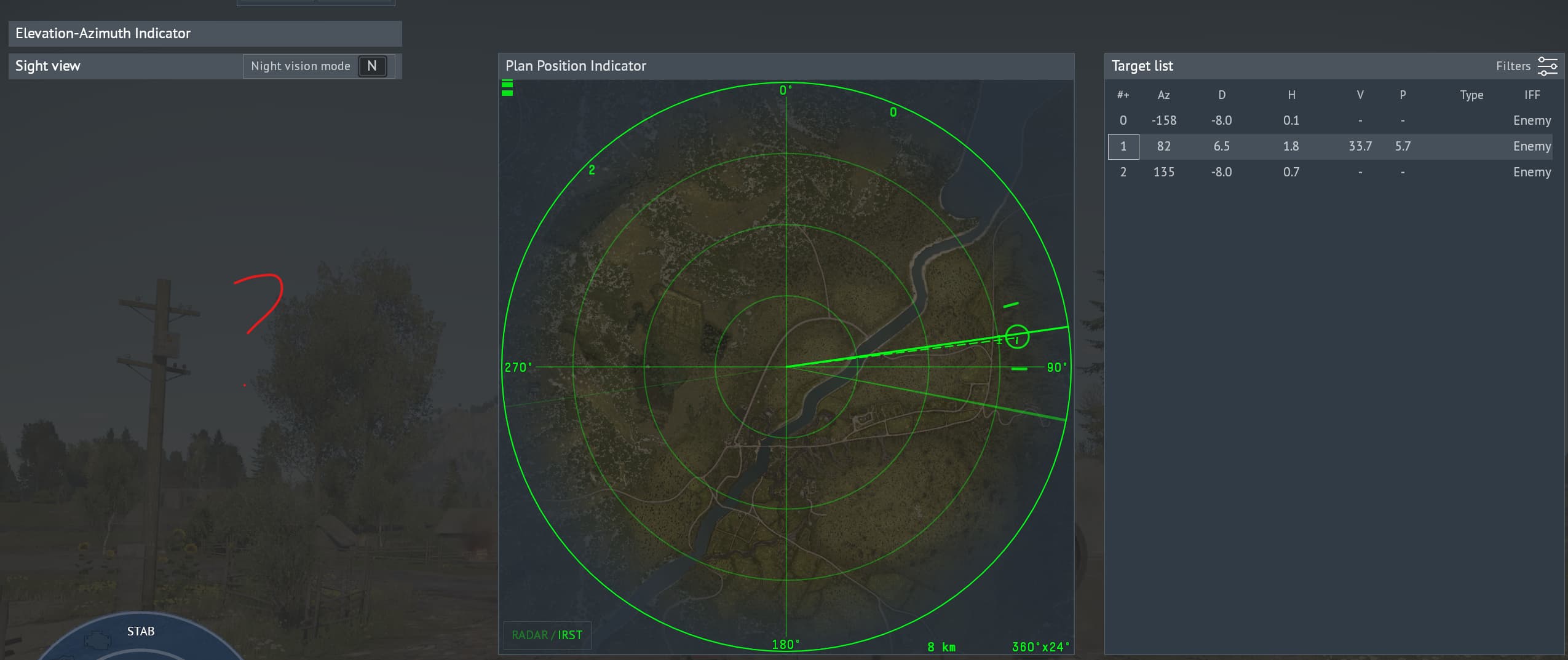Click the engine icon in the STAB dial
This screenshot has width=1568, height=660.
(x=97, y=640)
